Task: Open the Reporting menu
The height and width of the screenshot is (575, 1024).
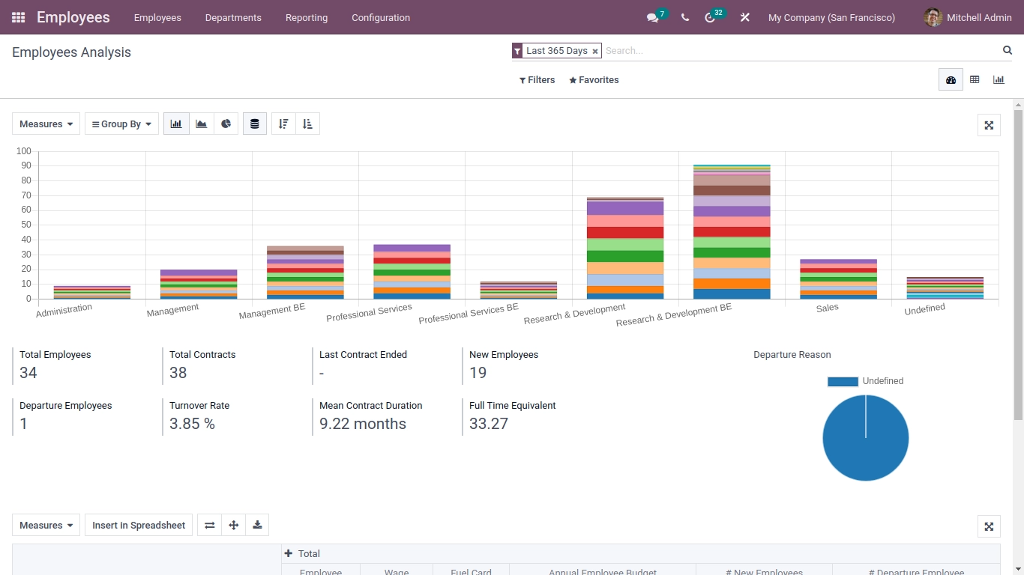Action: (x=306, y=18)
